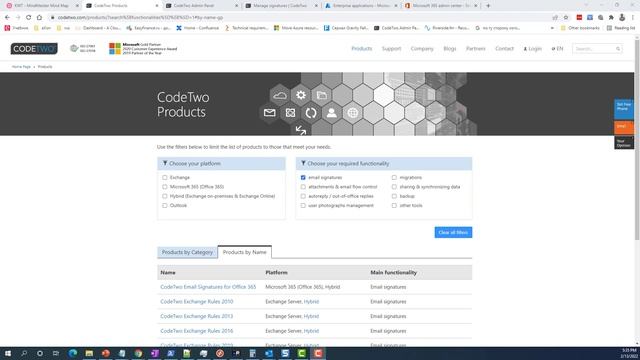
Task: Open a new browser tab with plus
Action: [488, 6]
